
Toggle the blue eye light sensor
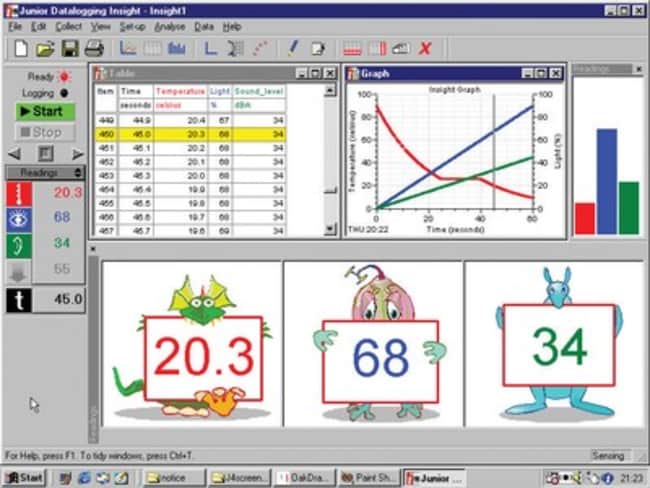19,219
